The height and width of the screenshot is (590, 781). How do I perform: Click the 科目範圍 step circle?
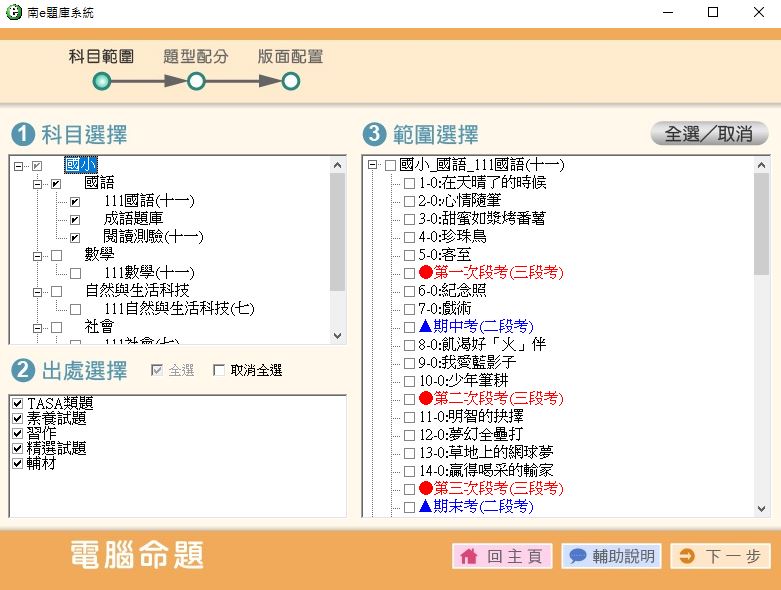(x=102, y=82)
